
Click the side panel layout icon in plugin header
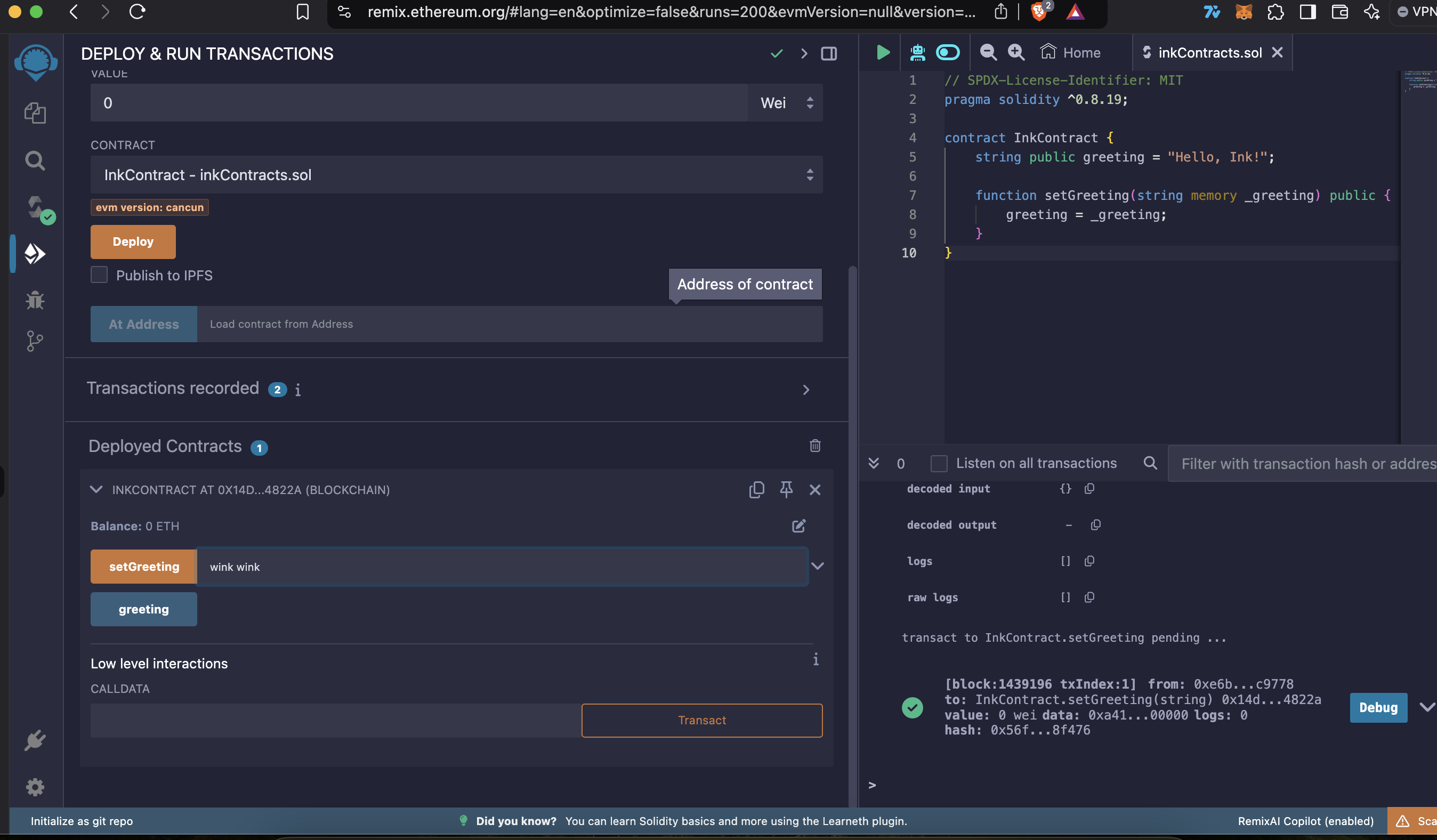click(829, 54)
